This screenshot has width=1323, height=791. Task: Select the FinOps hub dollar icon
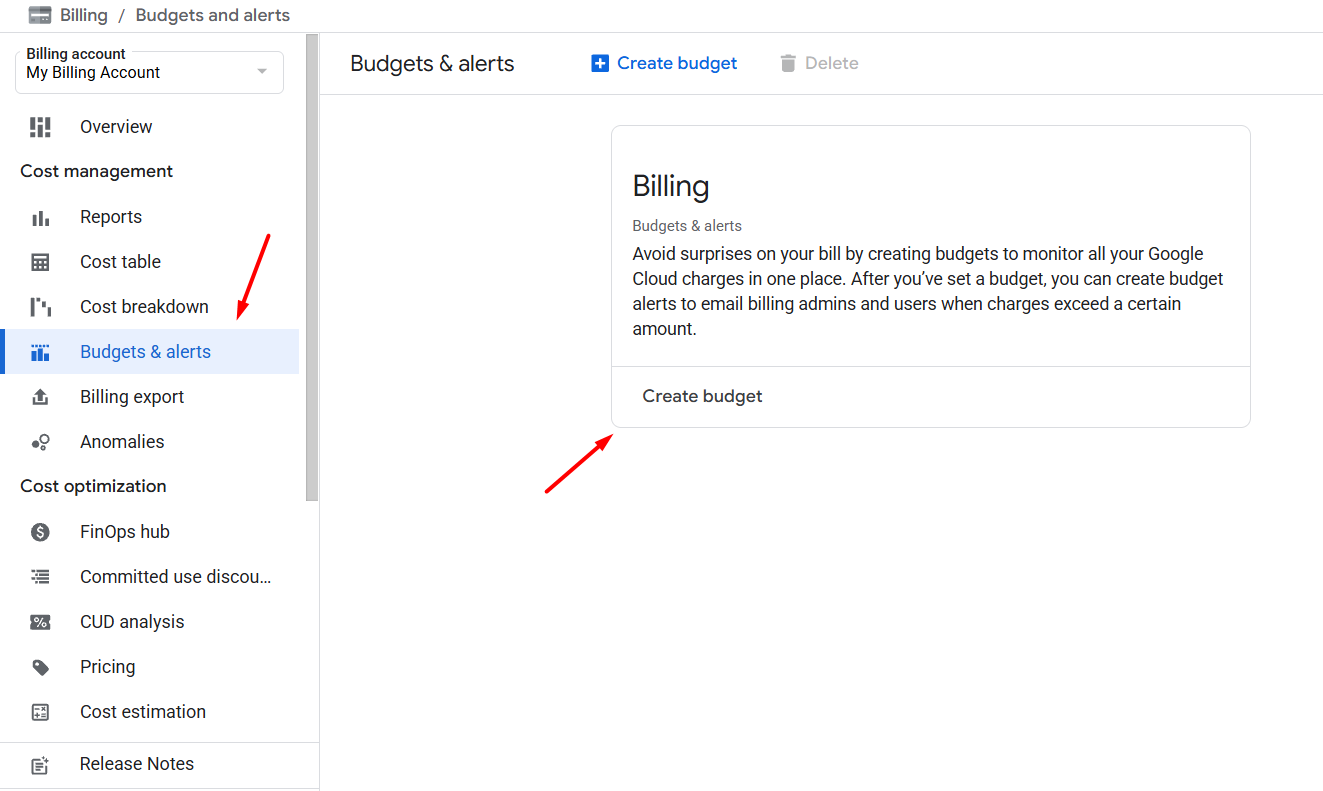39,531
